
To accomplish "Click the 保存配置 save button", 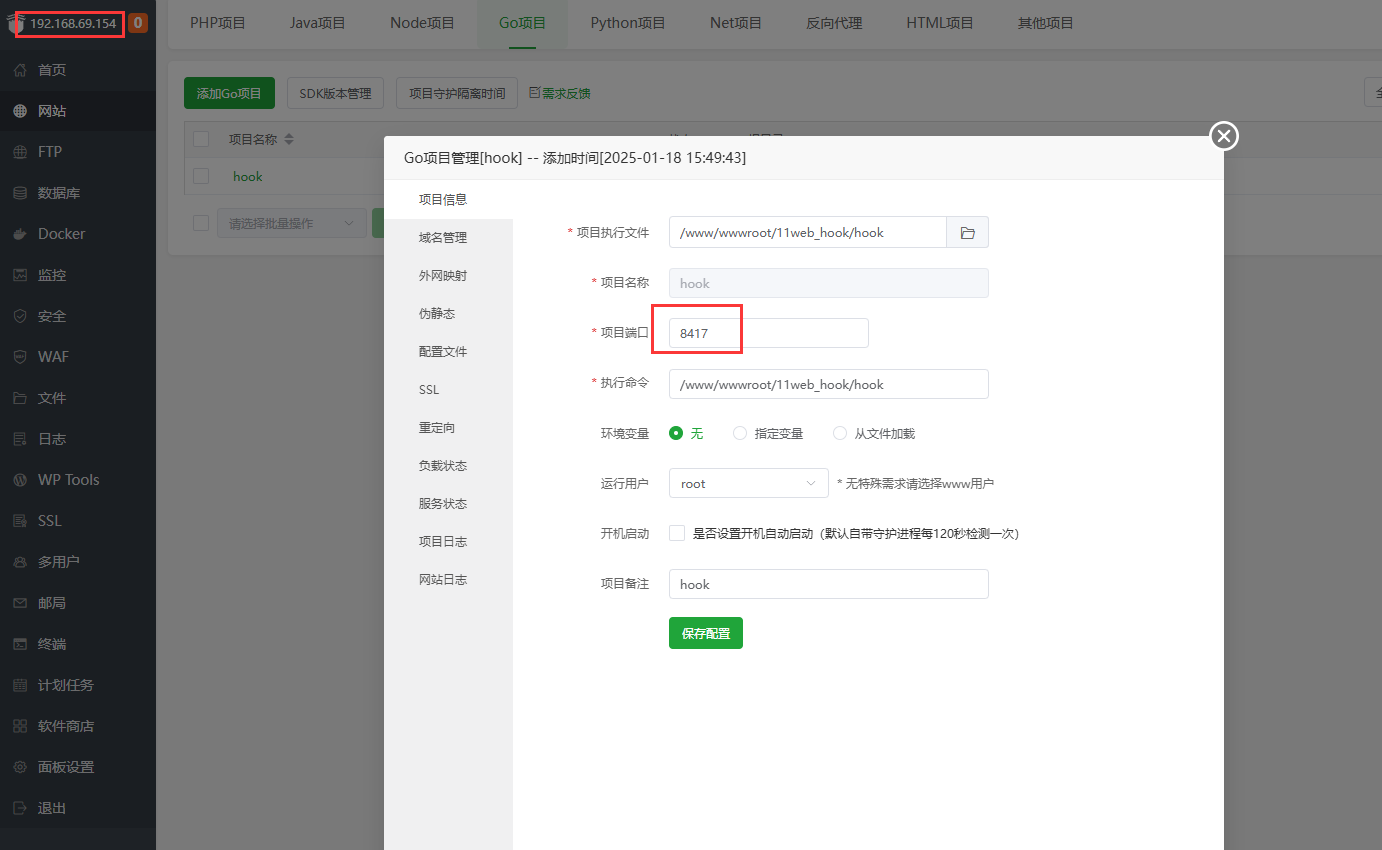I will click(x=706, y=633).
